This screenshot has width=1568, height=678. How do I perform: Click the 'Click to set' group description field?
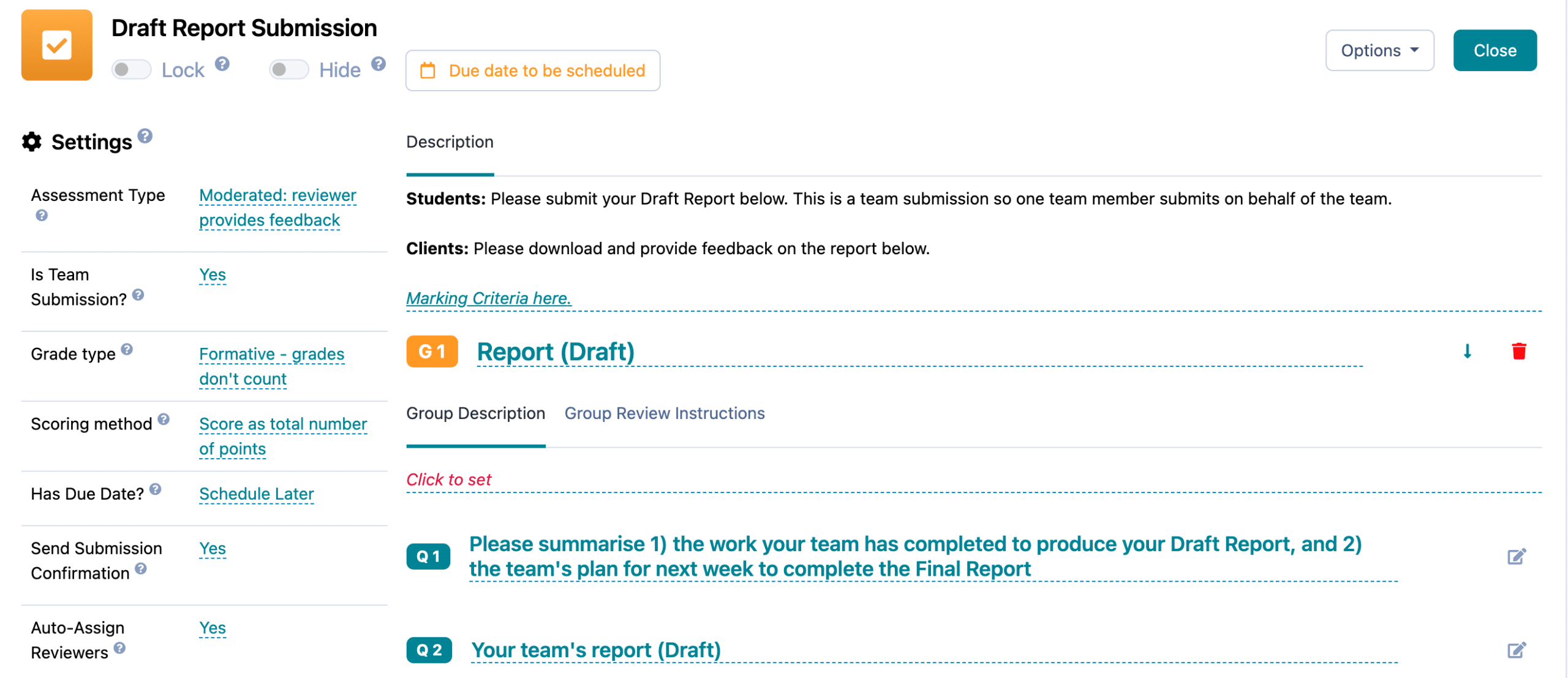tap(448, 480)
